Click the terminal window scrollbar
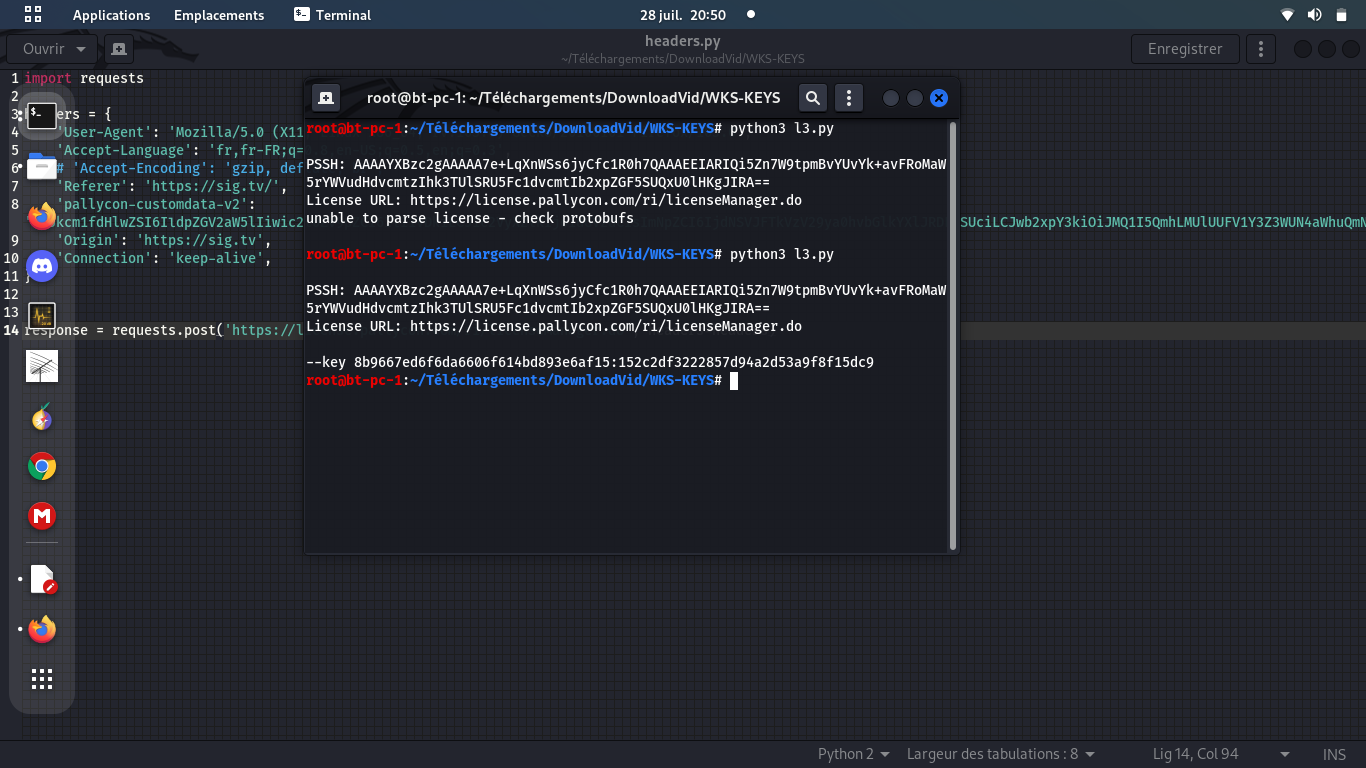 pos(953,335)
